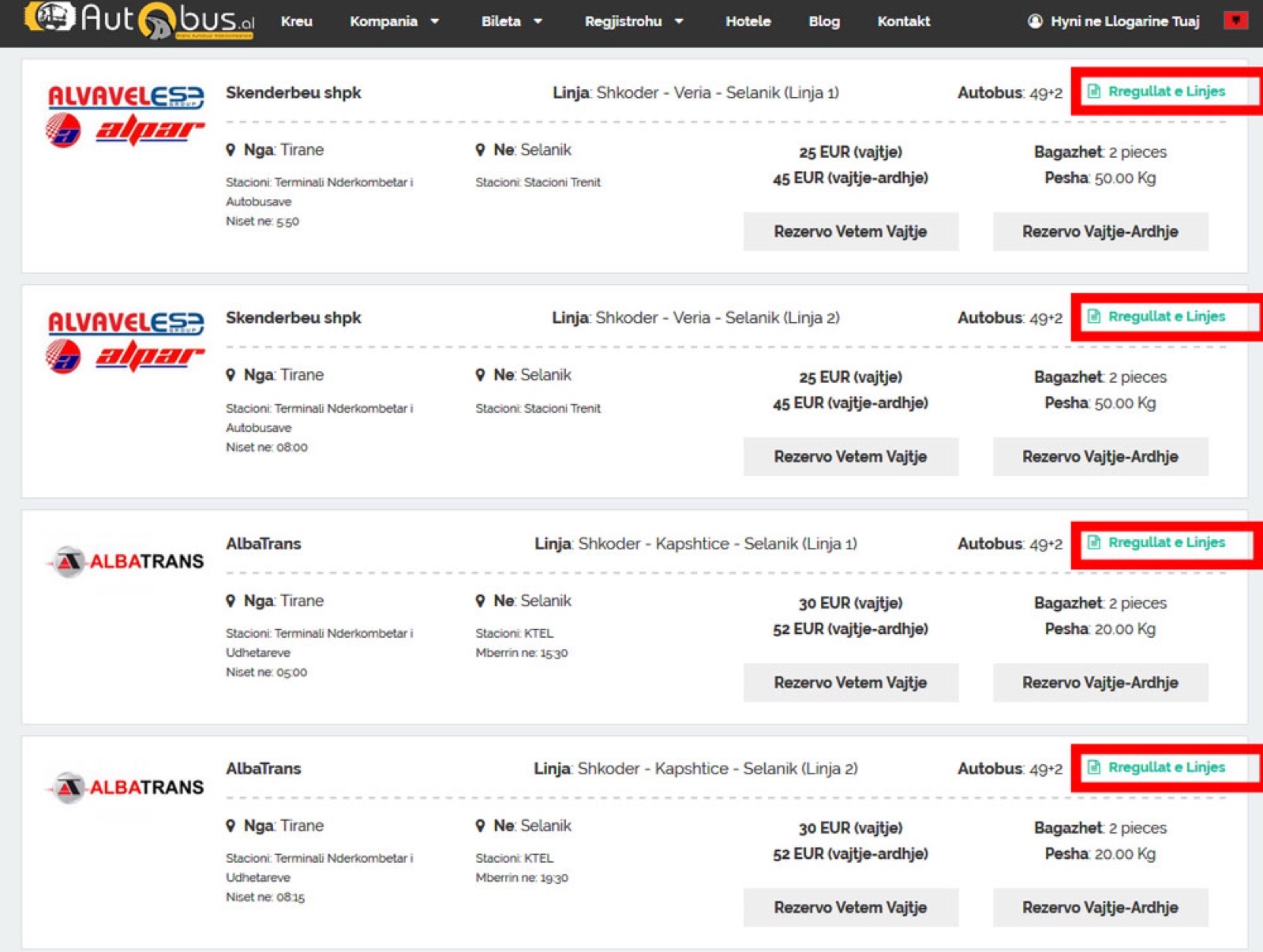Click AlbaTrans logo for Kapshtice Linja 2

tap(126, 787)
